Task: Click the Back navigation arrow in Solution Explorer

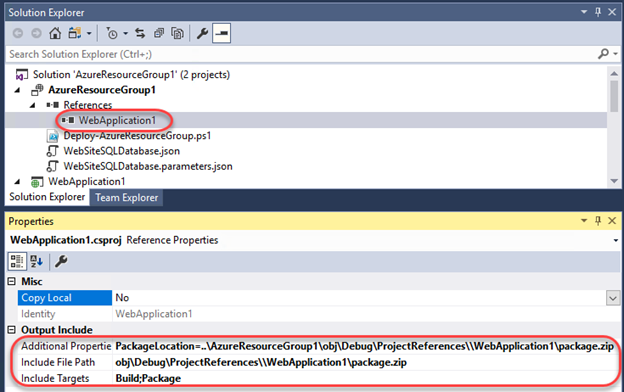Action: 18,33
